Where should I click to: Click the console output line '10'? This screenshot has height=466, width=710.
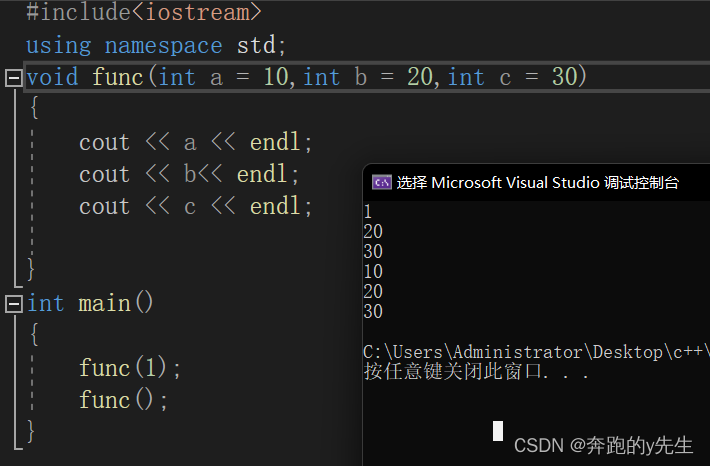click(x=373, y=272)
